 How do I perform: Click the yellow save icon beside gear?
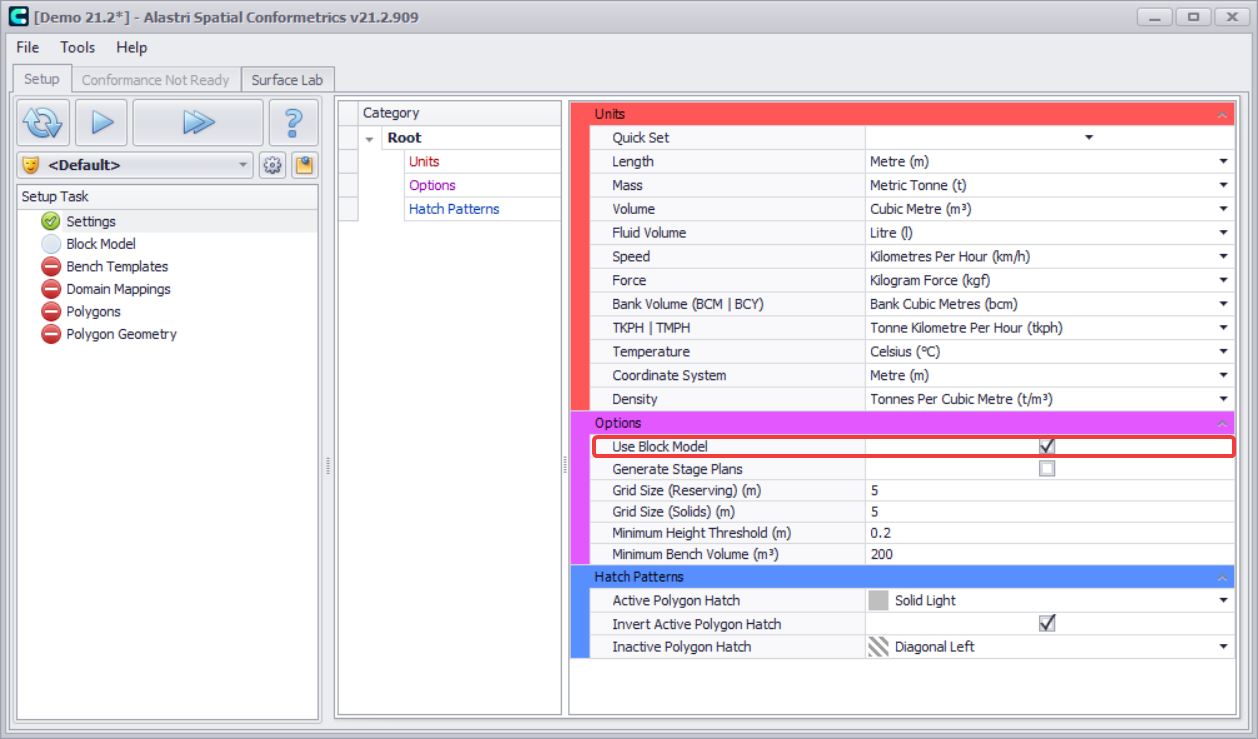pos(303,166)
